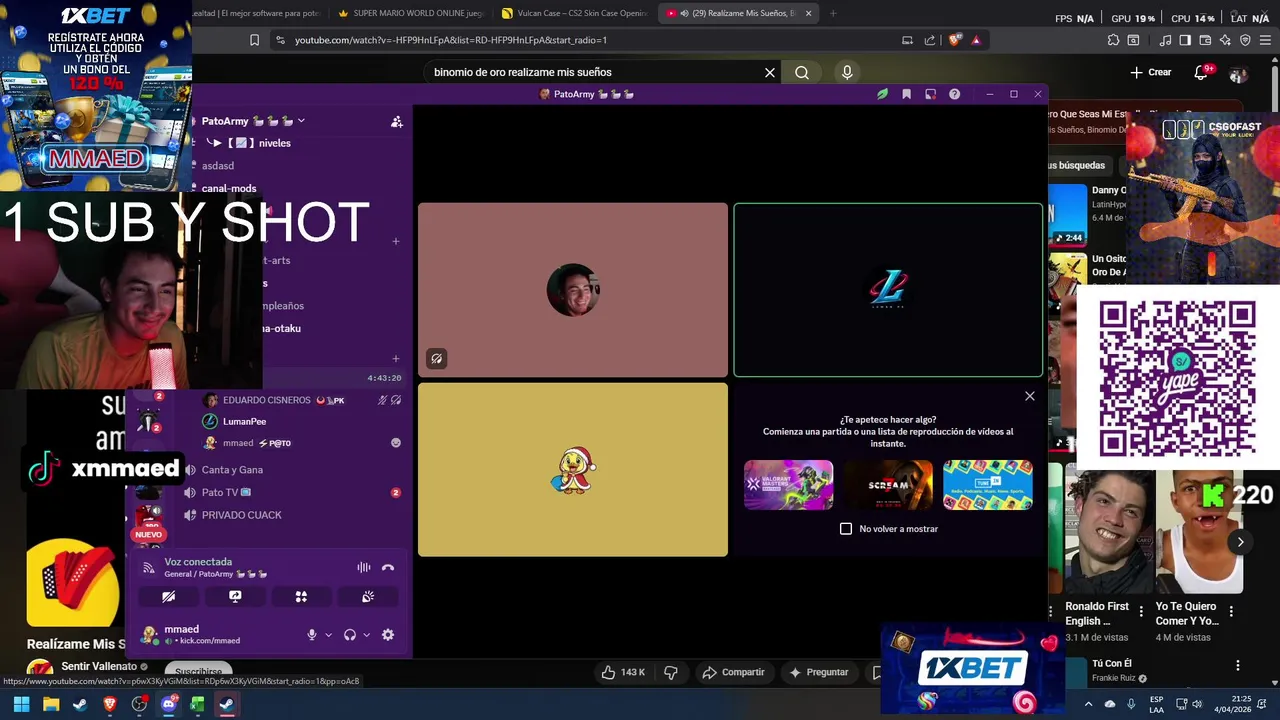This screenshot has width=1280, height=720.
Task: Open YouTube account avatar menu
Action: click(1239, 73)
